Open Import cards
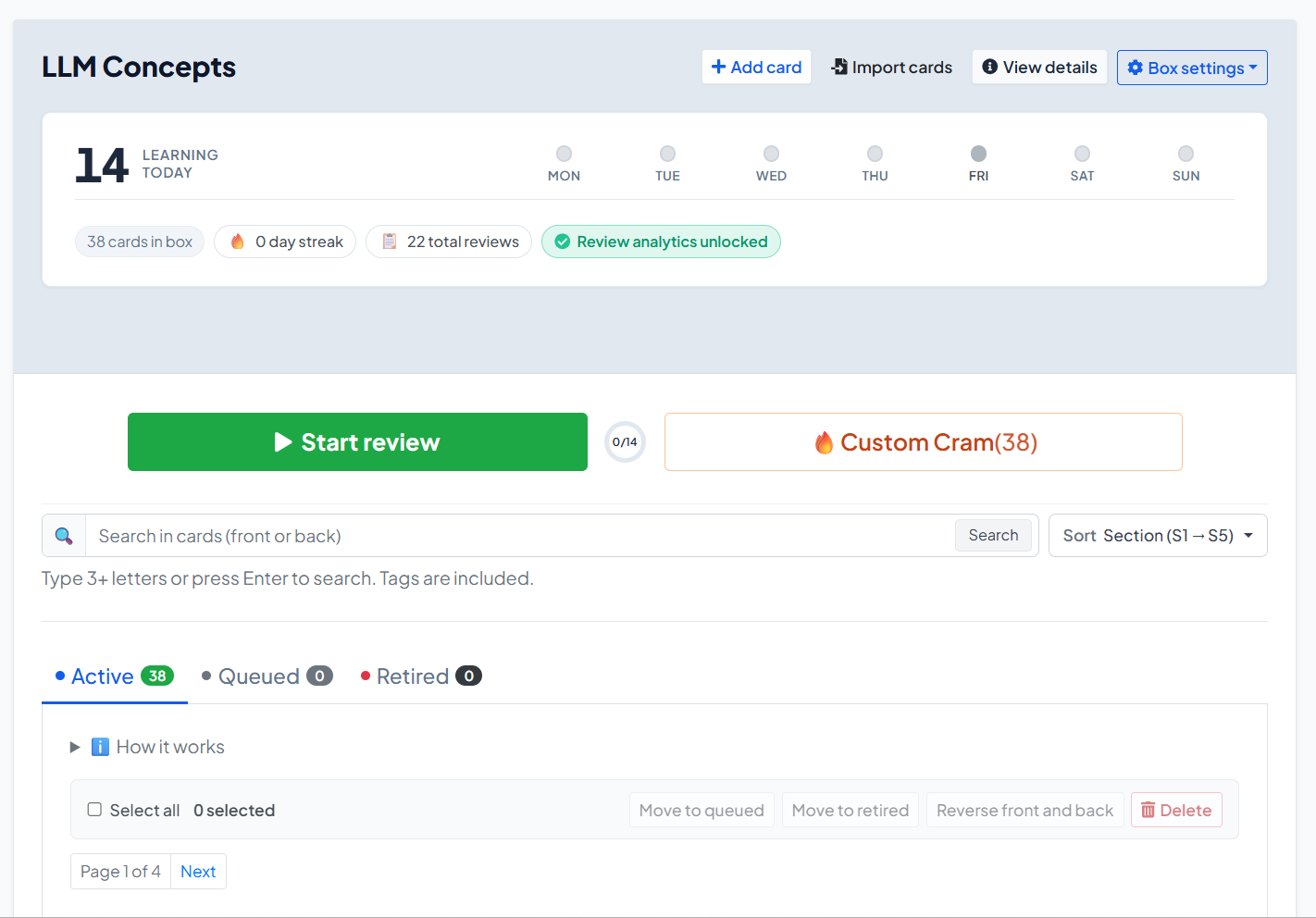Viewport: 1316px width, 918px height. coord(891,68)
